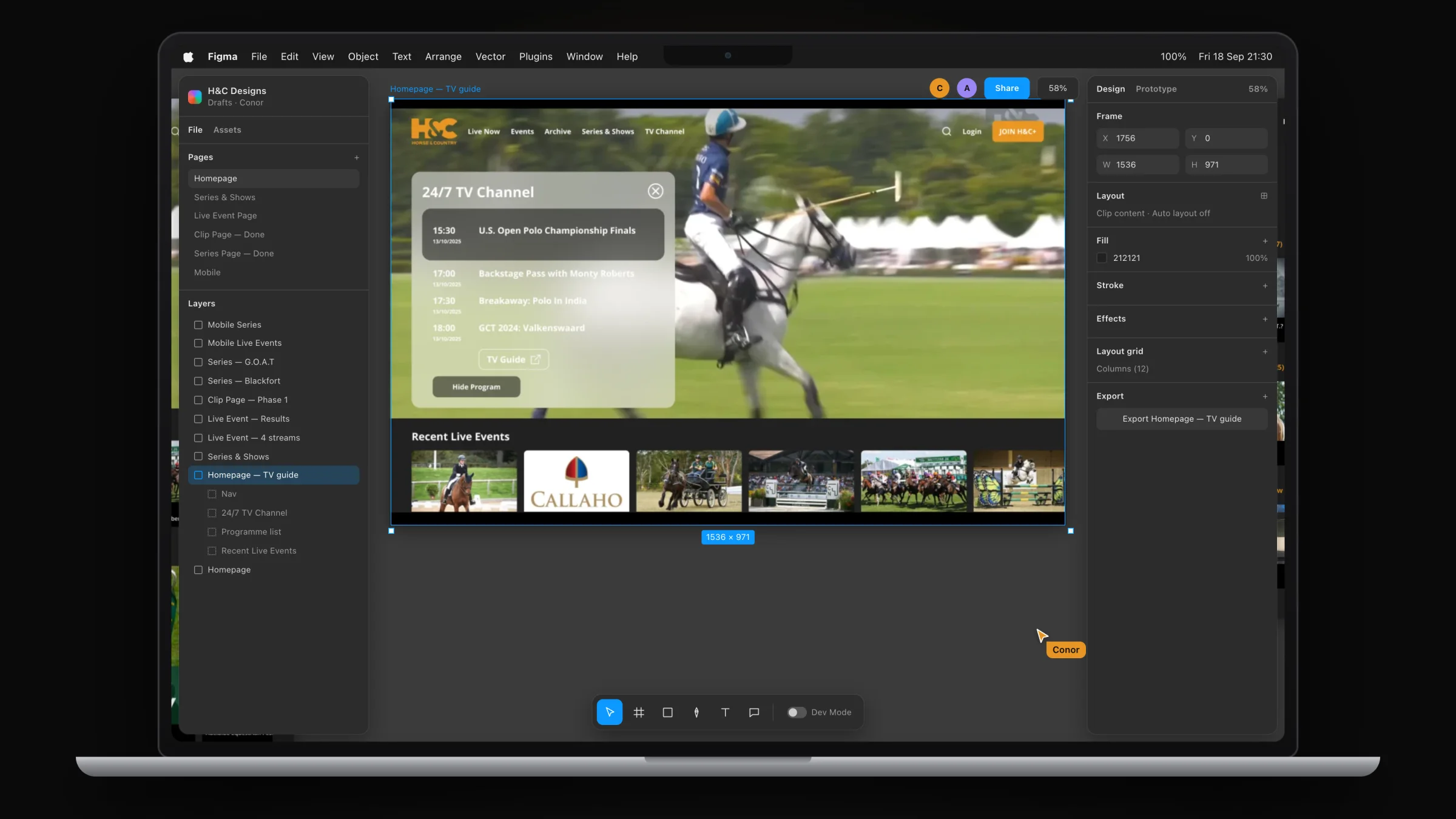Select the Frame tool in toolbar
The image size is (1456, 819).
(x=638, y=712)
